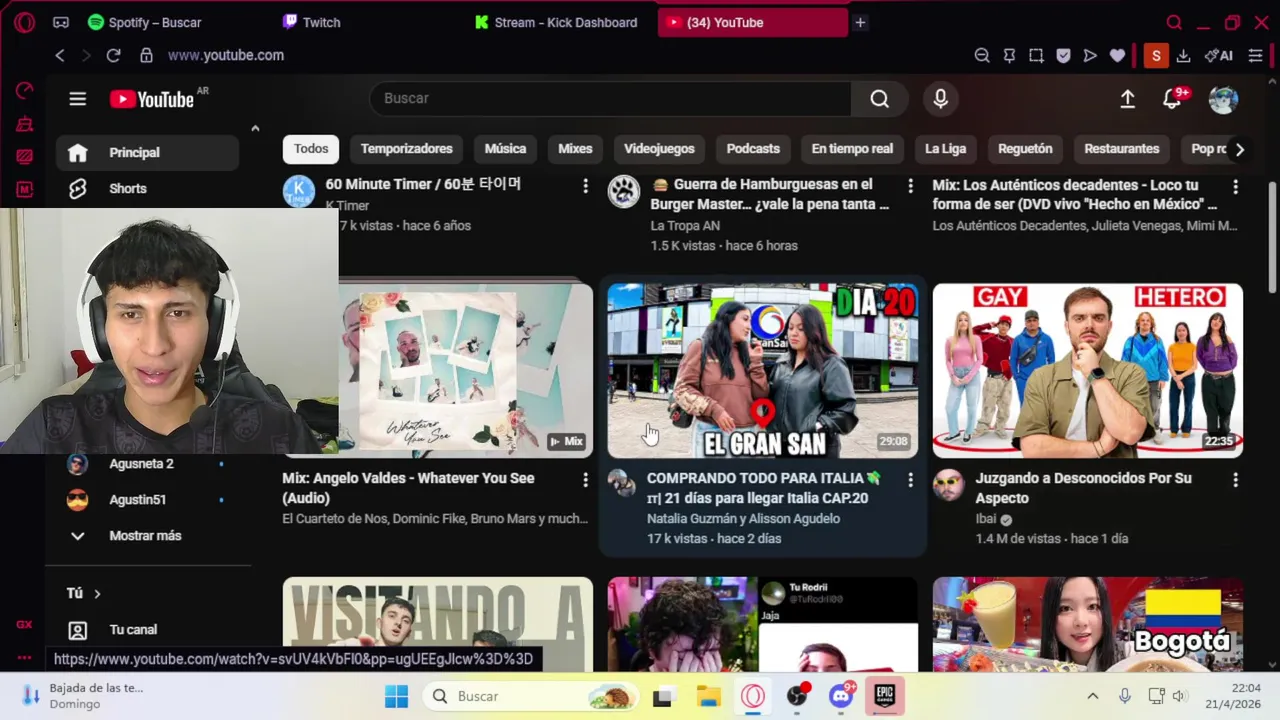Open the Windows Start button
The image size is (1280, 720).
point(396,697)
